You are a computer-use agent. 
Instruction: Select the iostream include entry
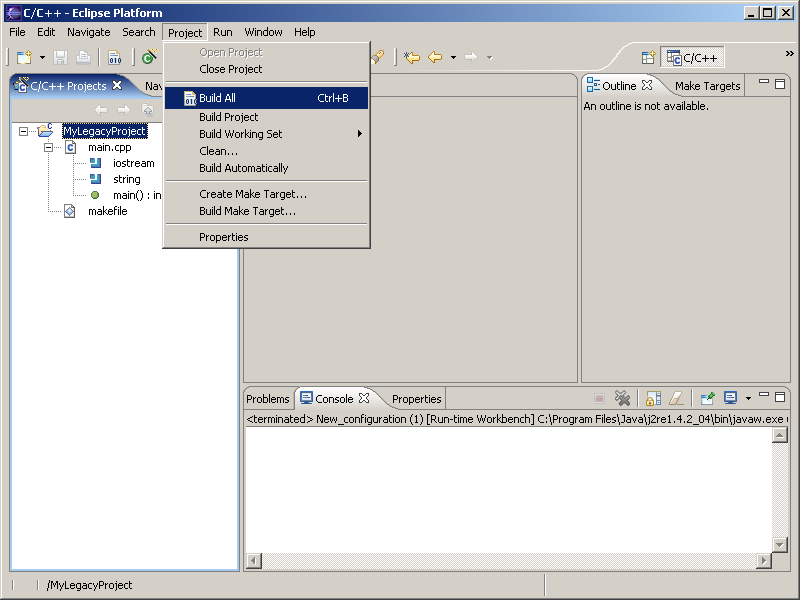click(133, 163)
